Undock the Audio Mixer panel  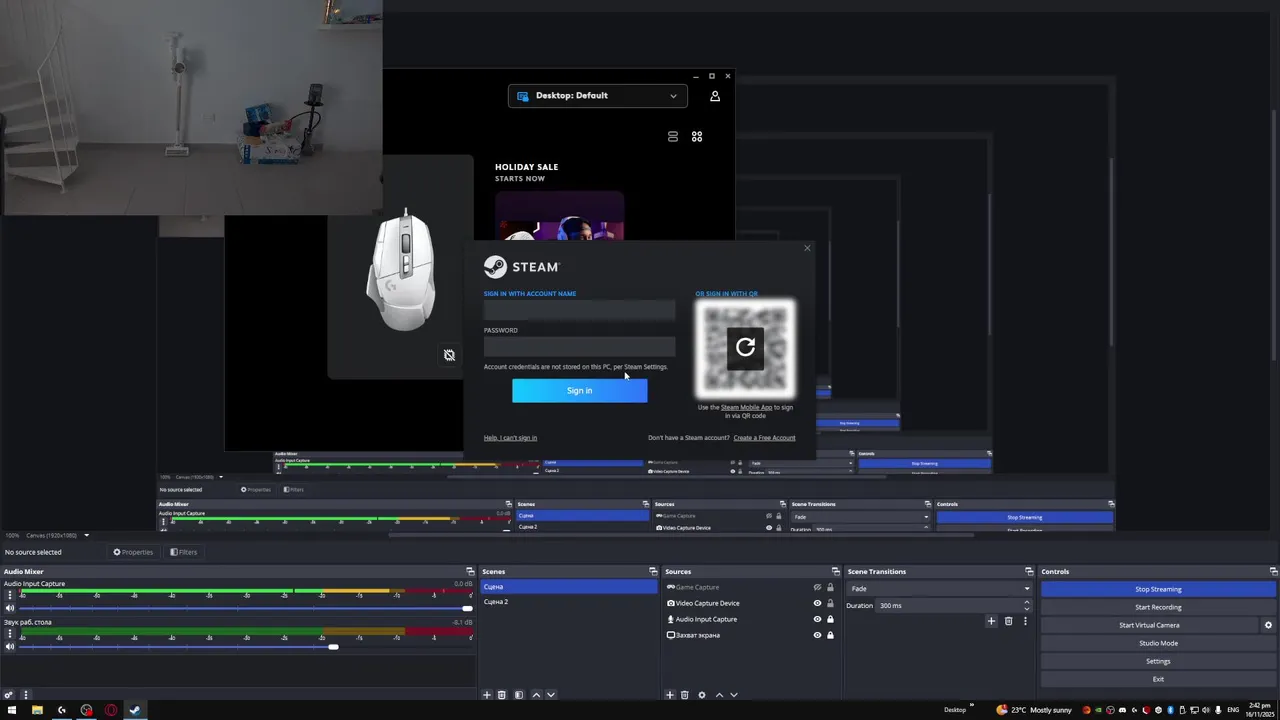pyautogui.click(x=470, y=572)
